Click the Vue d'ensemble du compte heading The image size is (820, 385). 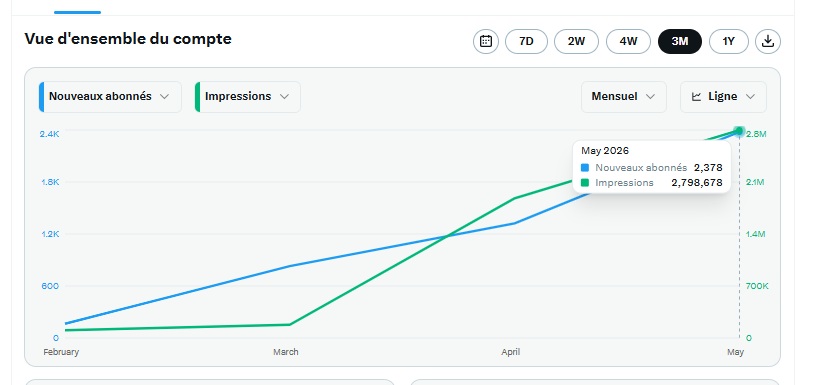point(128,39)
